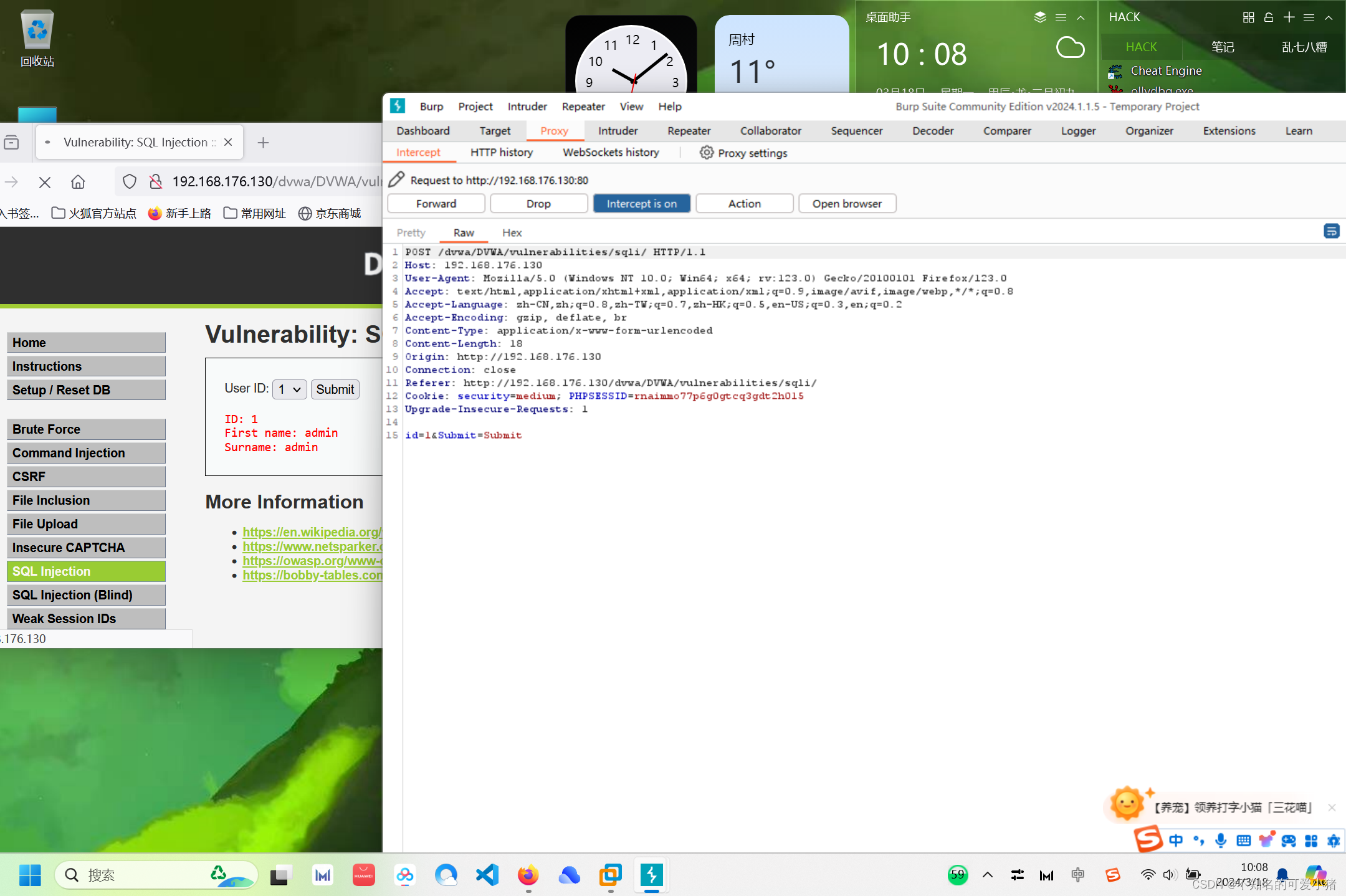Click the Windows taskbar search box
This screenshot has width=1346, height=896.
click(156, 875)
